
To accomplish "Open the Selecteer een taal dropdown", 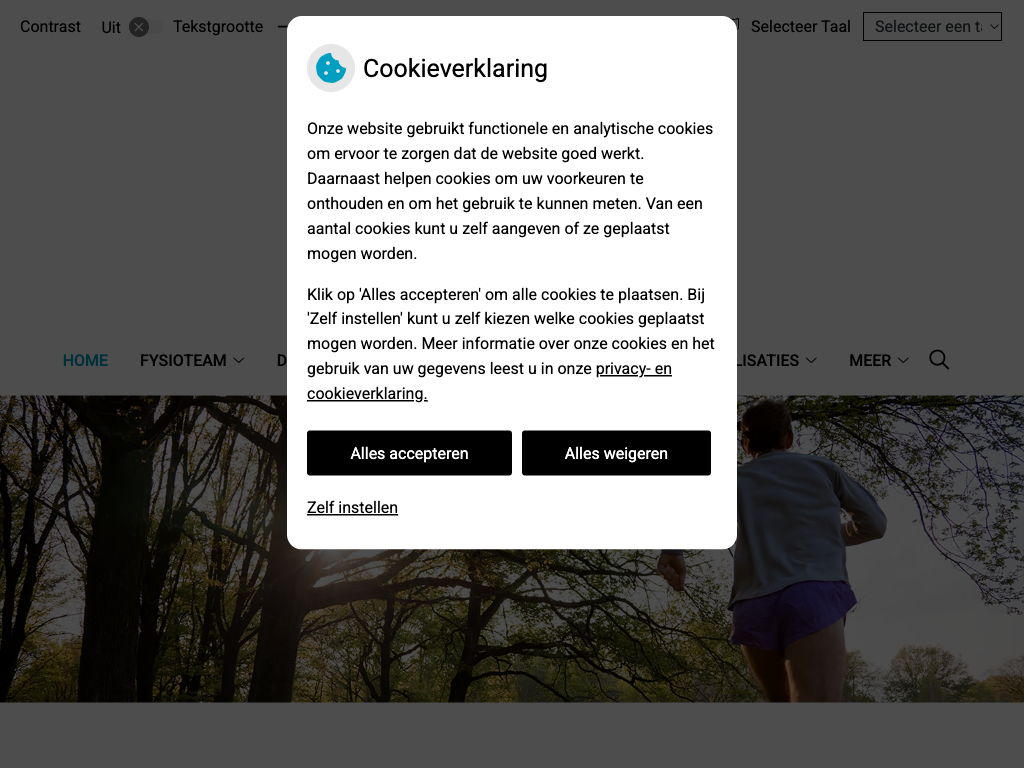I will (x=932, y=27).
